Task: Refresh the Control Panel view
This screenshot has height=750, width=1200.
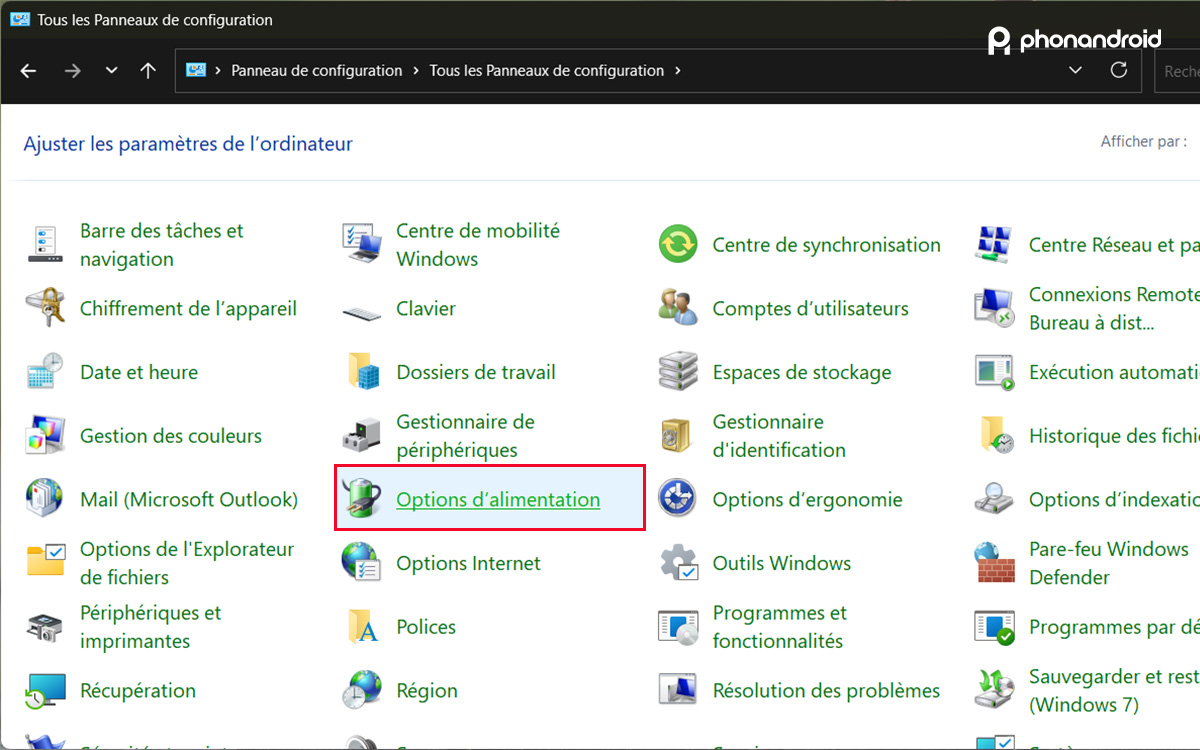Action: point(1119,71)
